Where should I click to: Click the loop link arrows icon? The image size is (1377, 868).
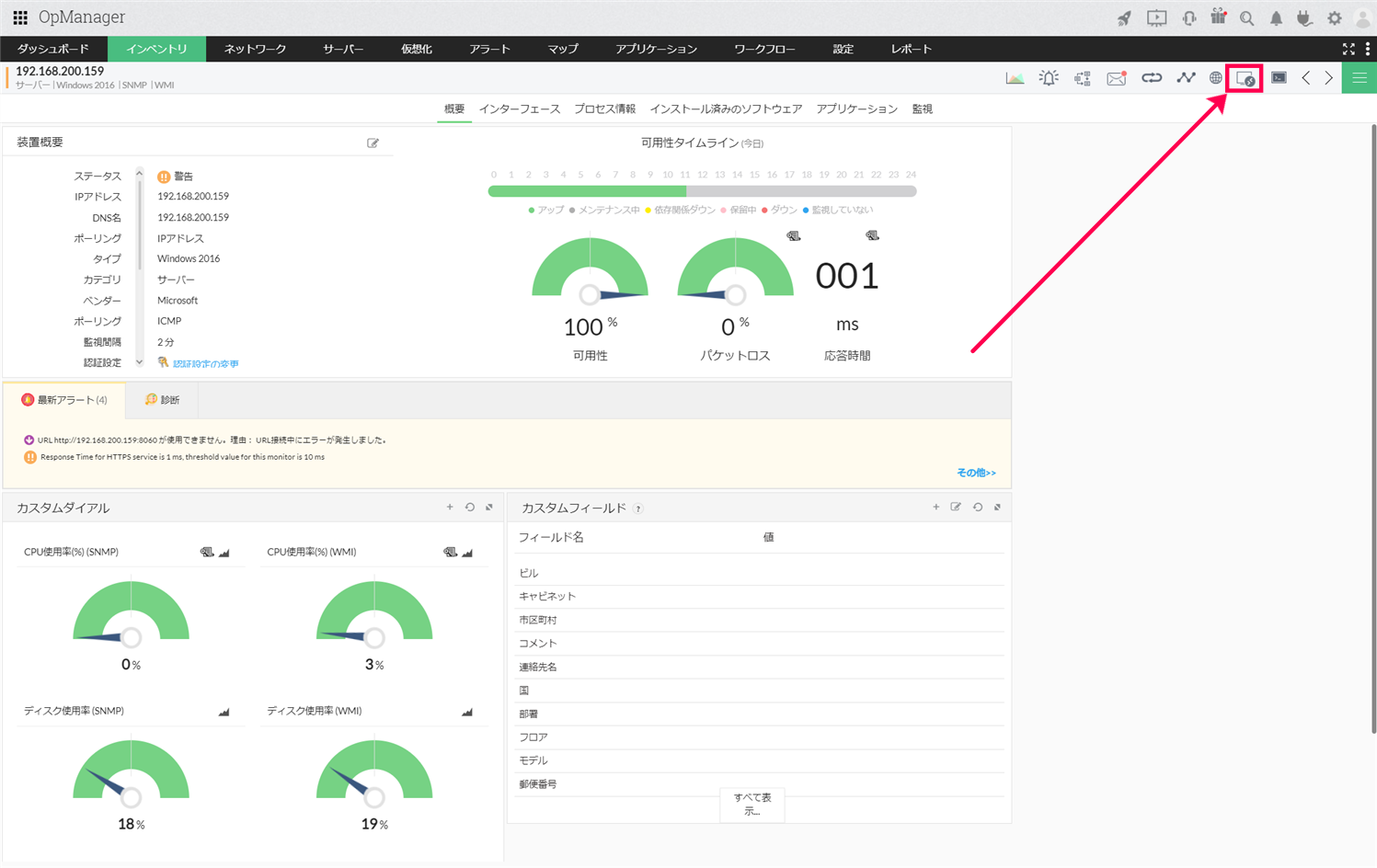(1152, 78)
